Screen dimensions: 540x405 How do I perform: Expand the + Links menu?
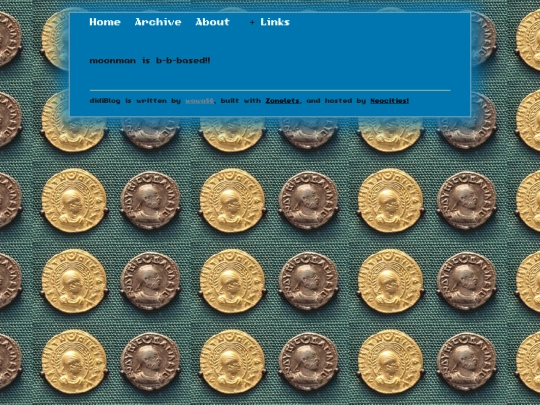(x=270, y=22)
